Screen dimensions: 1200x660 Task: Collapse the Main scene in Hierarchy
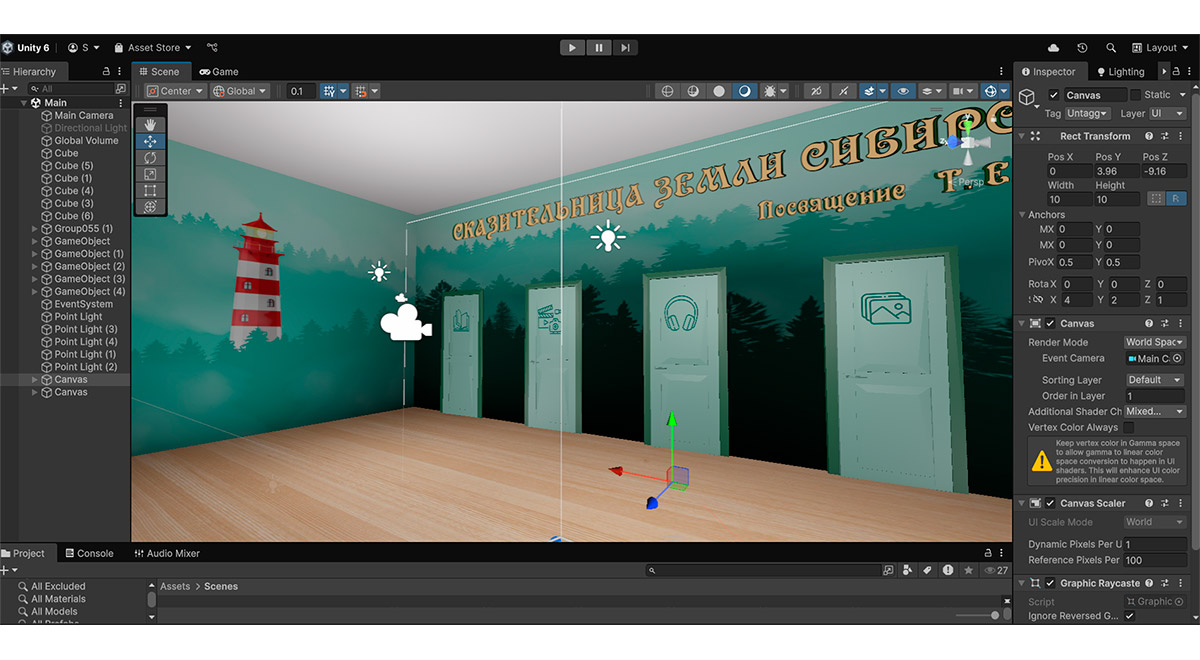pyautogui.click(x=24, y=103)
